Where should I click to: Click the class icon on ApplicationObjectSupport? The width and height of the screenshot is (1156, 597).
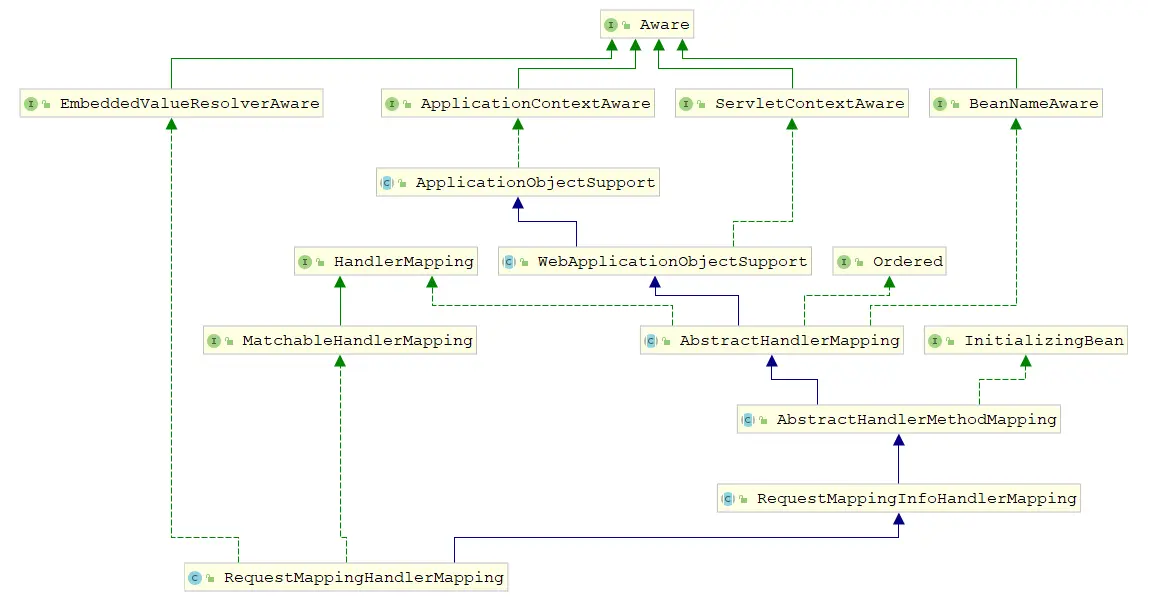pyautogui.click(x=388, y=182)
